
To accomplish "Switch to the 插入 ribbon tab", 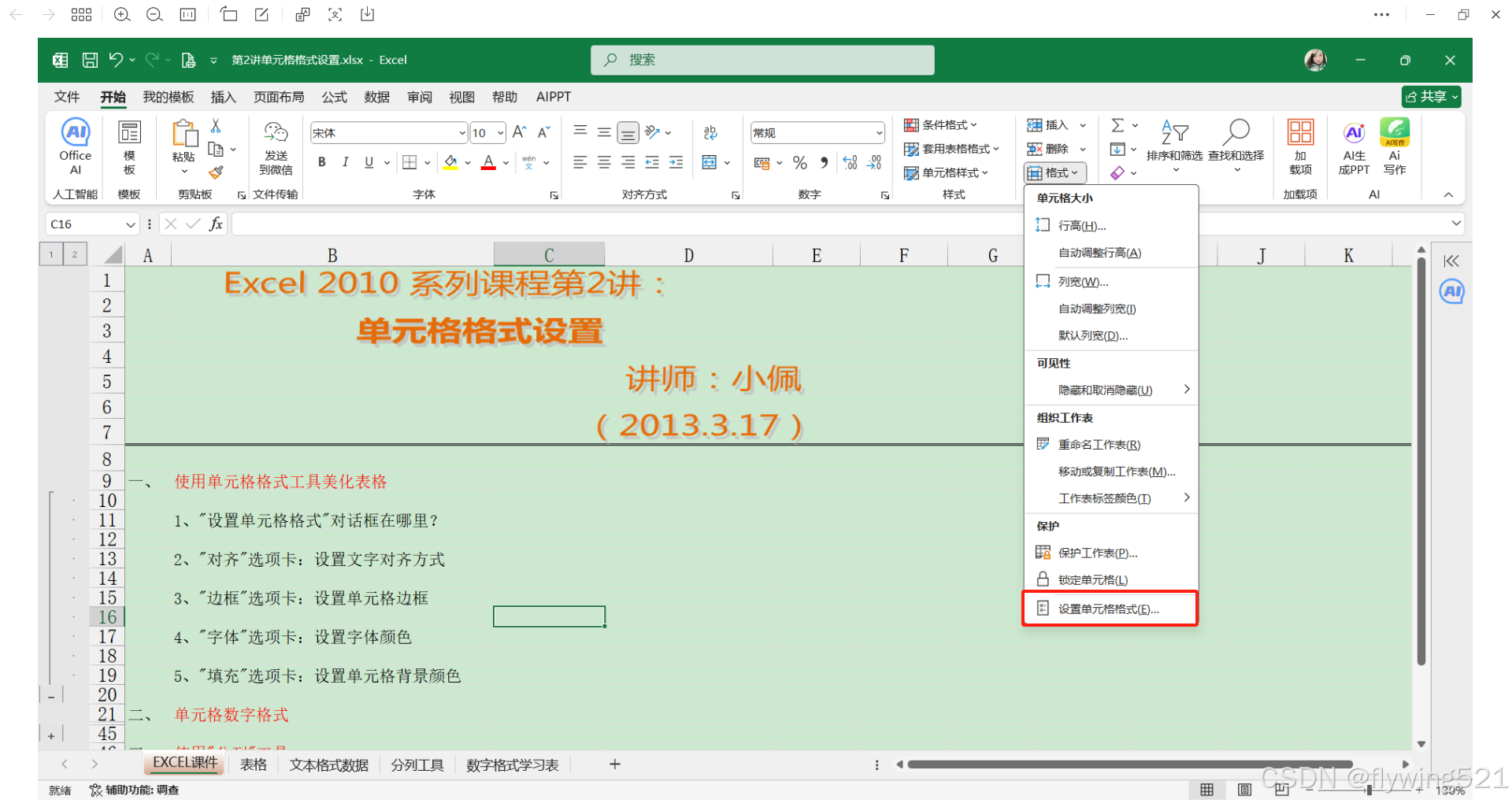I will [224, 97].
